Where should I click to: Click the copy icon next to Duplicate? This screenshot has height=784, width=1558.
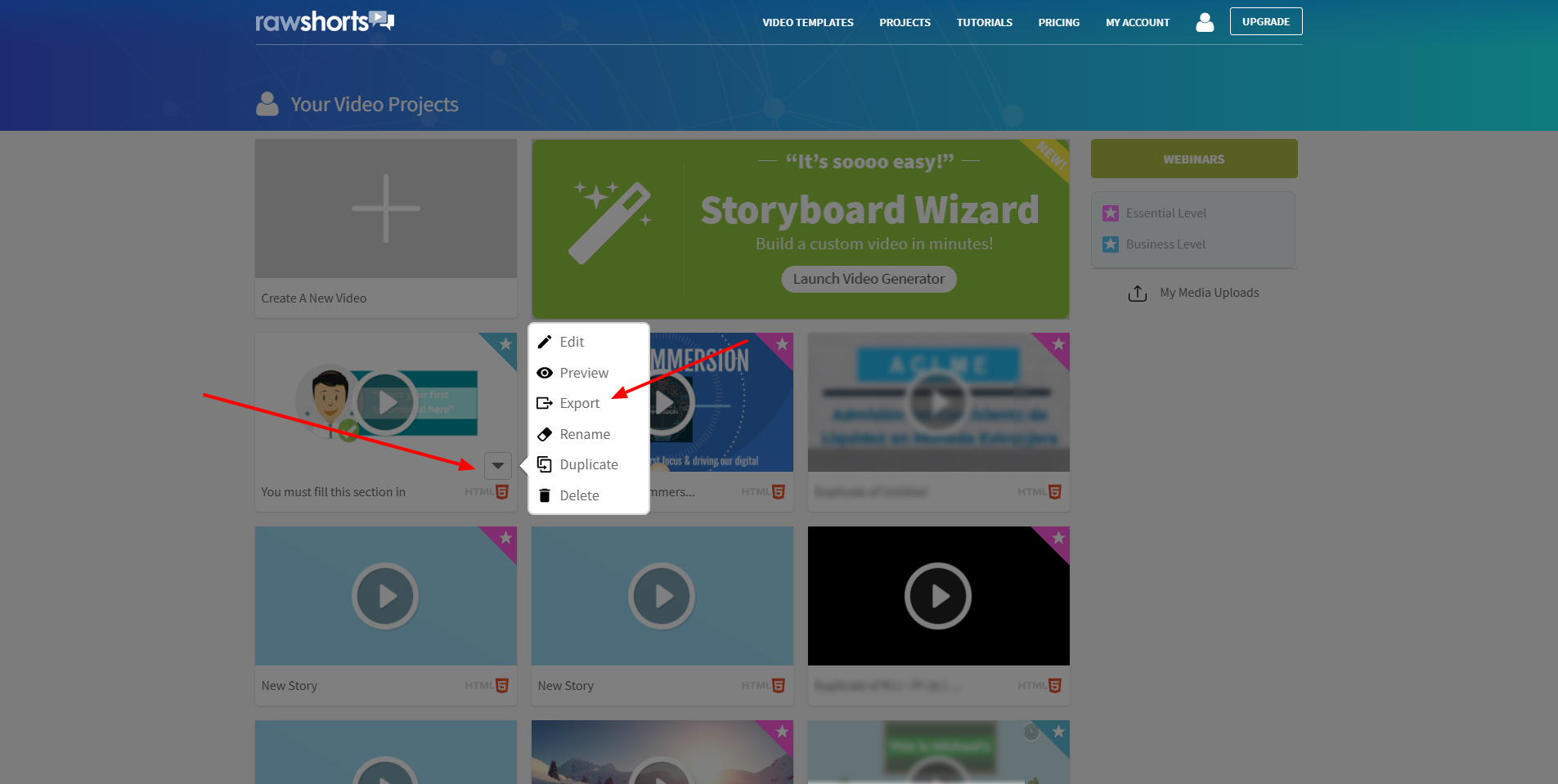click(x=545, y=464)
